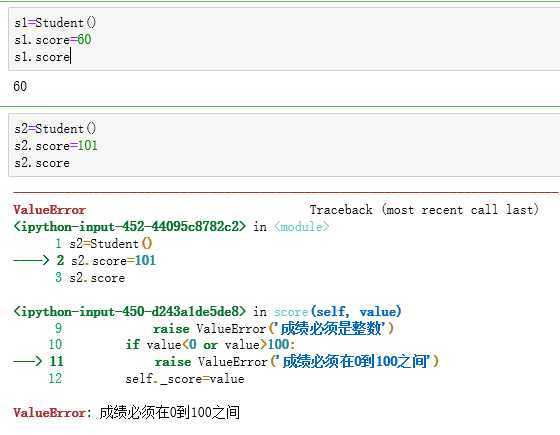This screenshot has height=435, width=560.
Task: Click the code line 's2=Student()' in second cell
Action: (55, 129)
